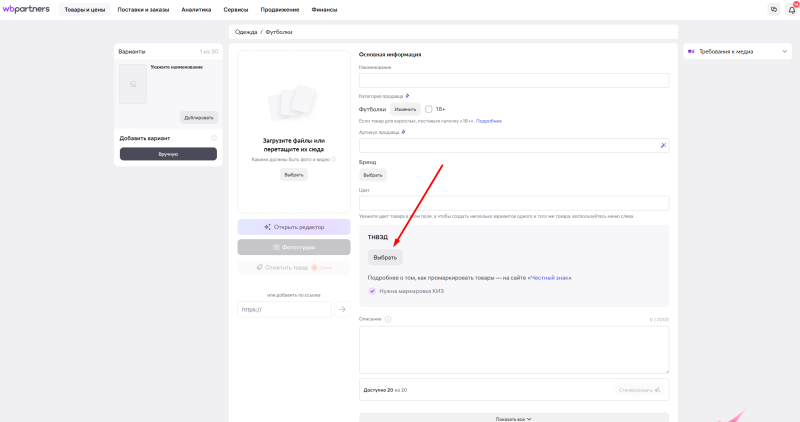Expand the Показать все section

point(513,418)
